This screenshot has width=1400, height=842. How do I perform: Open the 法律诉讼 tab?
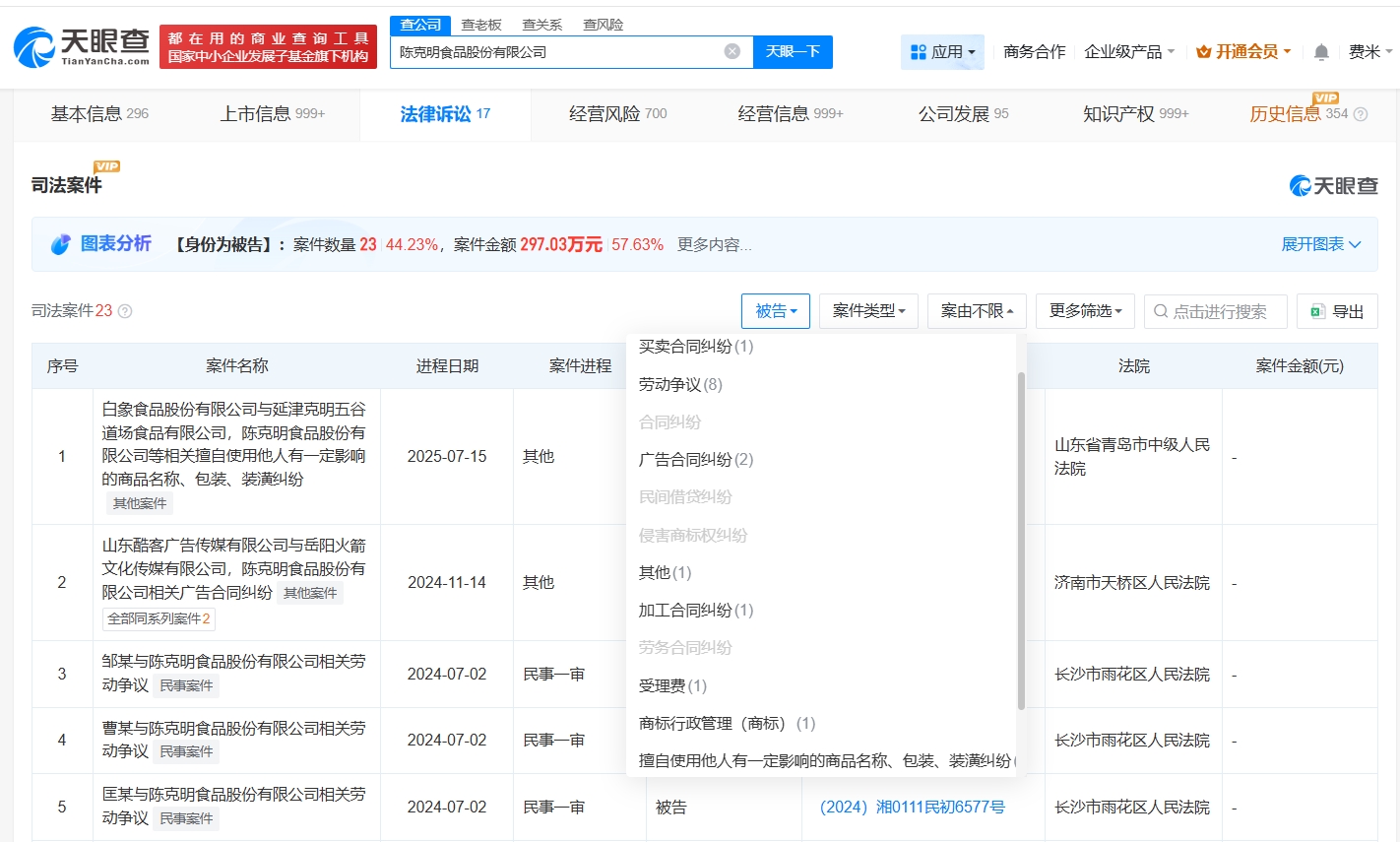pos(445,114)
